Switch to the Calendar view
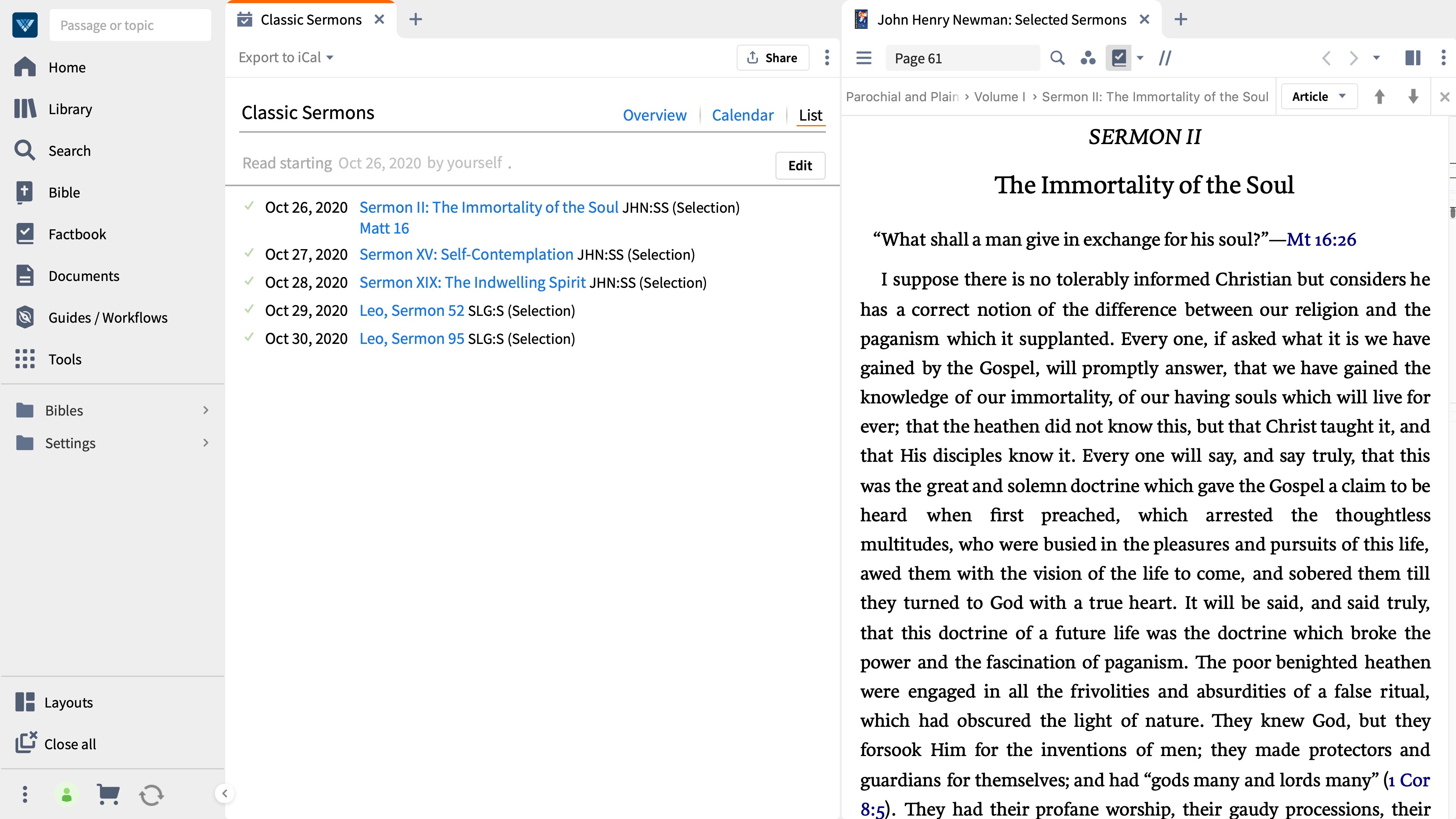Screen dimensions: 1456x819 pyautogui.click(x=742, y=115)
